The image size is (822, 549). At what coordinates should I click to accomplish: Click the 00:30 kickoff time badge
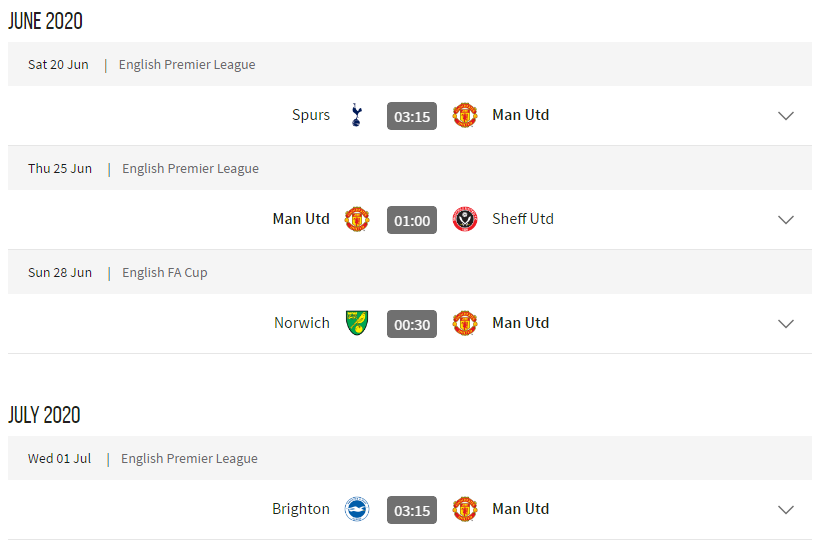coord(412,324)
